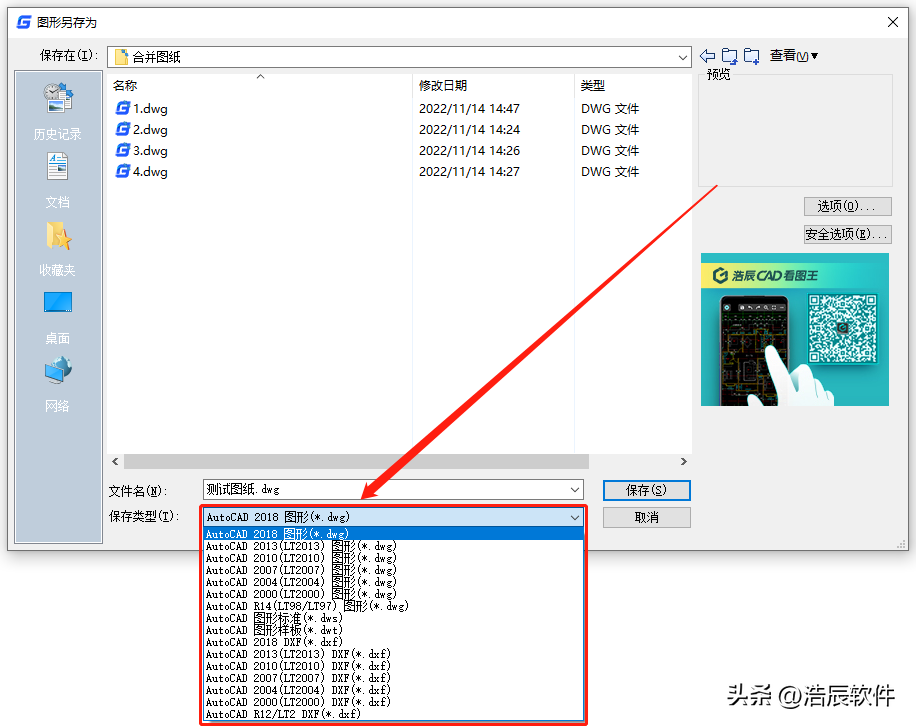Open 选项(O)... options button
The width and height of the screenshot is (916, 728).
847,206
